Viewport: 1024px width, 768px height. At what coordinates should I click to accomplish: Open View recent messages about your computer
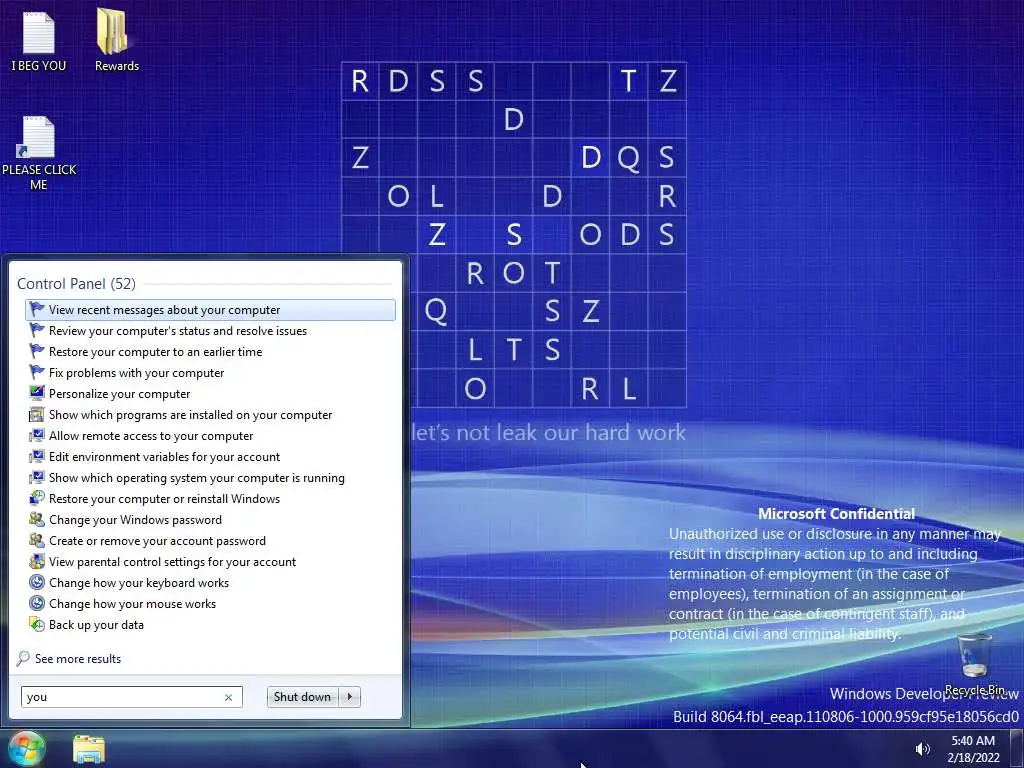pyautogui.click(x=210, y=310)
